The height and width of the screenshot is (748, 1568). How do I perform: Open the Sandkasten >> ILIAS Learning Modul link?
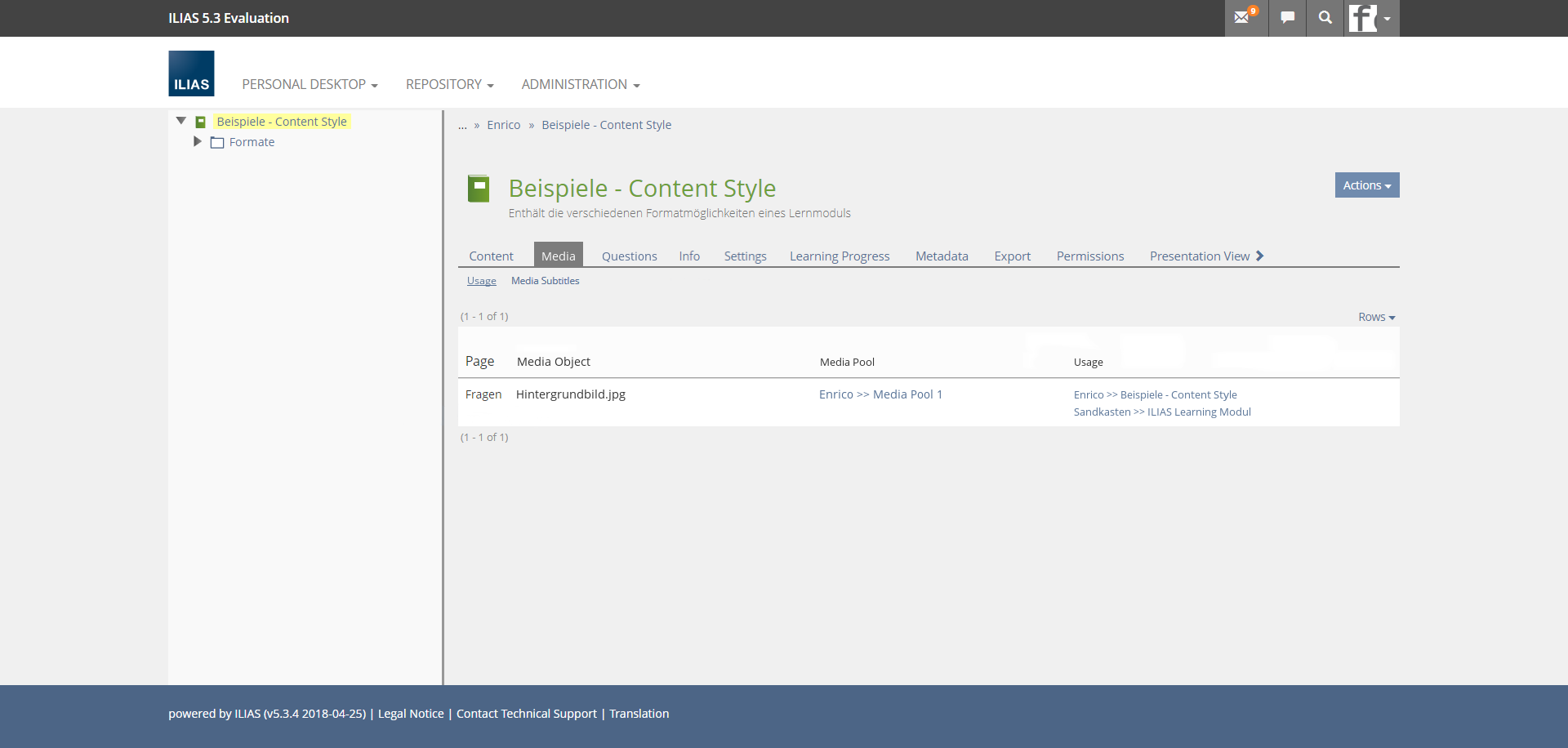click(1161, 412)
